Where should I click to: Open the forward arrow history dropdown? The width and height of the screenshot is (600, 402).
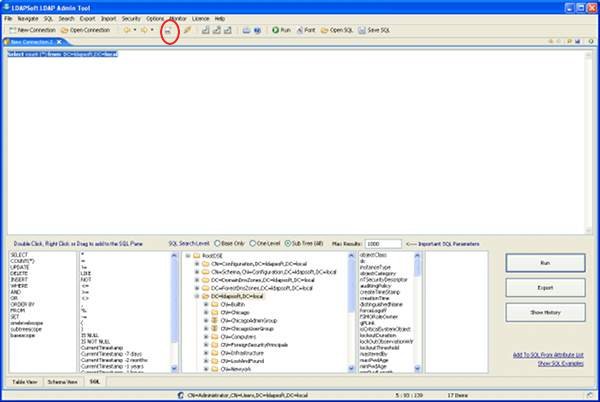pyautogui.click(x=152, y=30)
